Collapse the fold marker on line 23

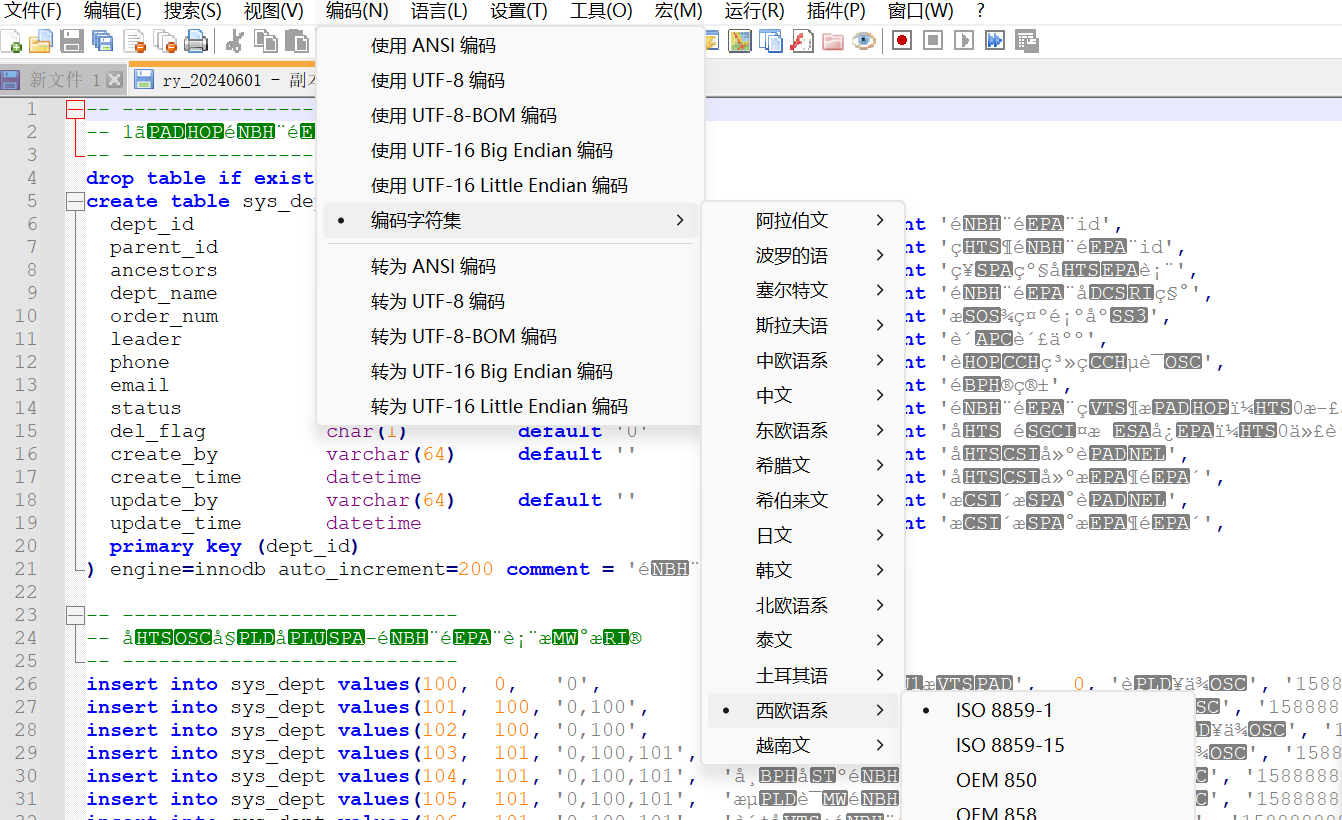click(x=75, y=615)
